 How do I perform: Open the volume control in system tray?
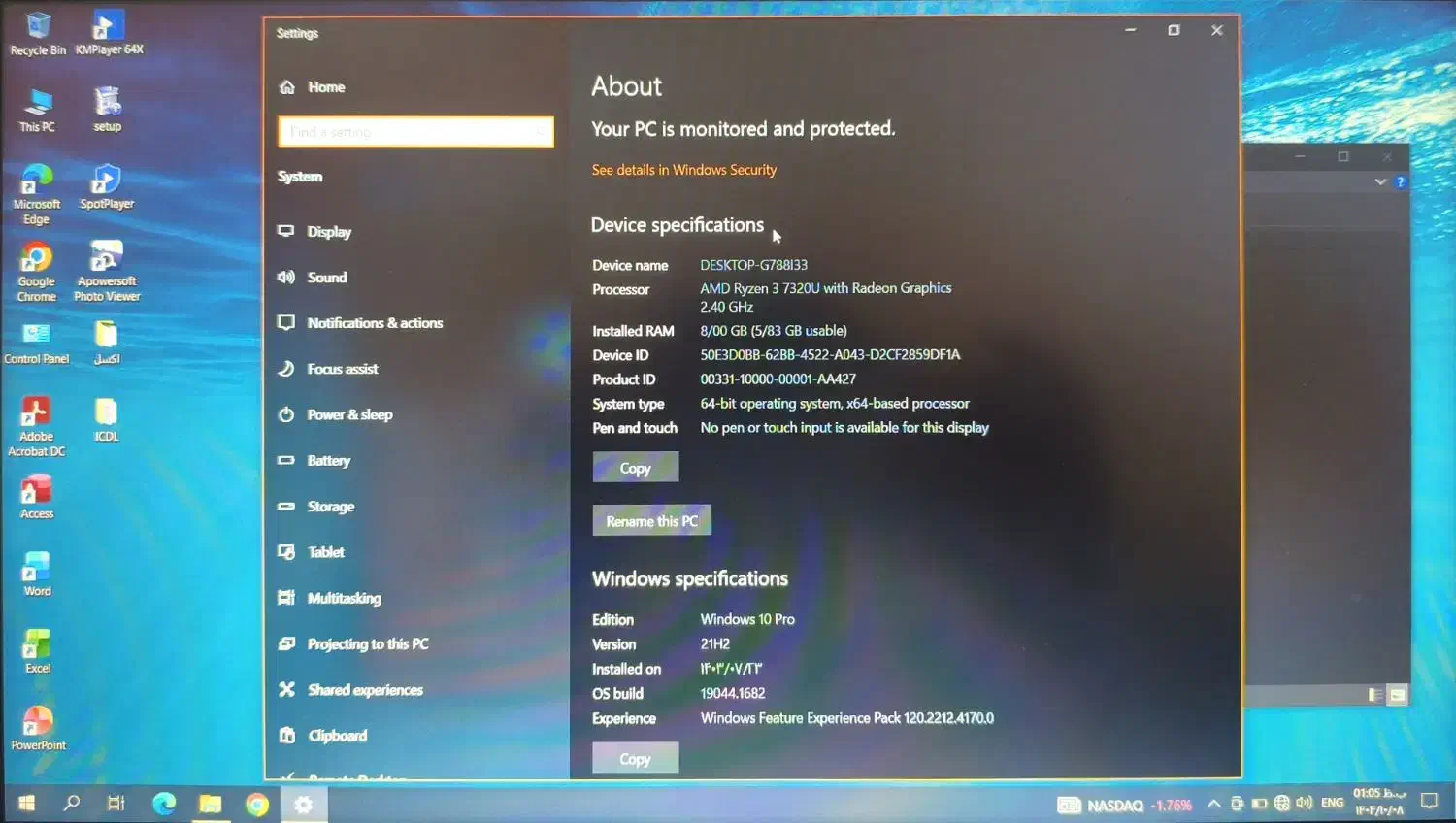pos(1305,803)
